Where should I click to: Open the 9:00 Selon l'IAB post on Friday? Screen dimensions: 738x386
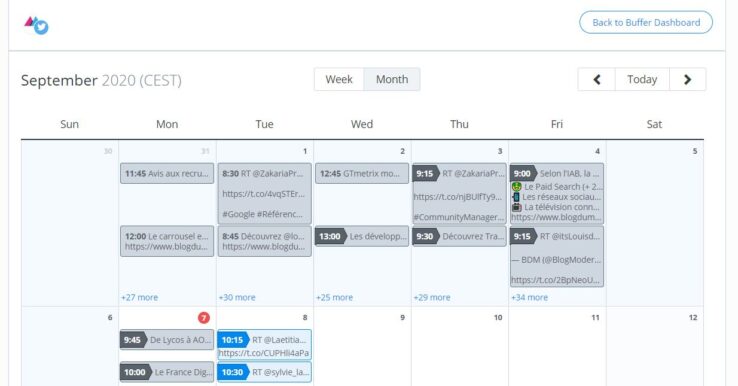(x=557, y=193)
